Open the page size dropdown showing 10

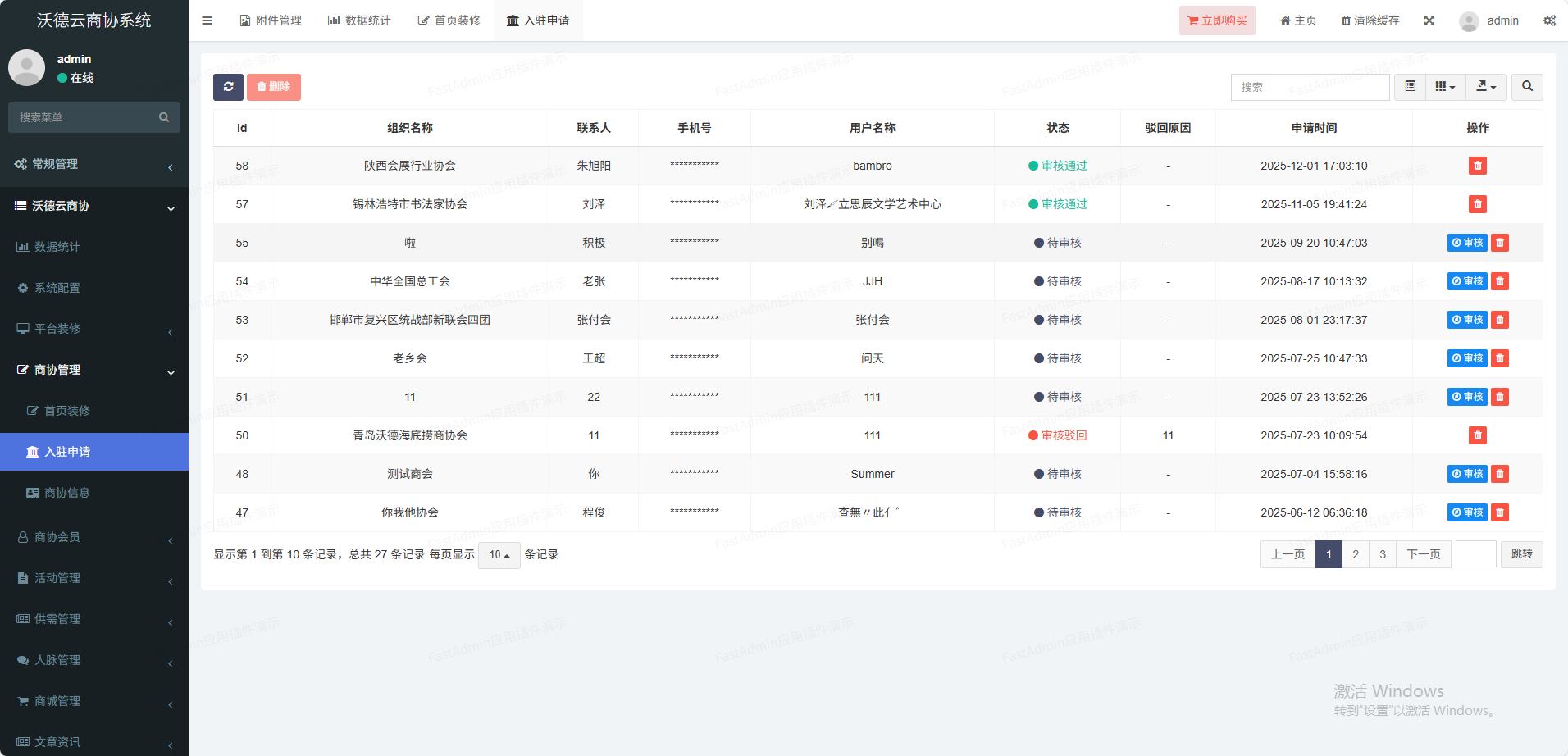pyautogui.click(x=499, y=555)
